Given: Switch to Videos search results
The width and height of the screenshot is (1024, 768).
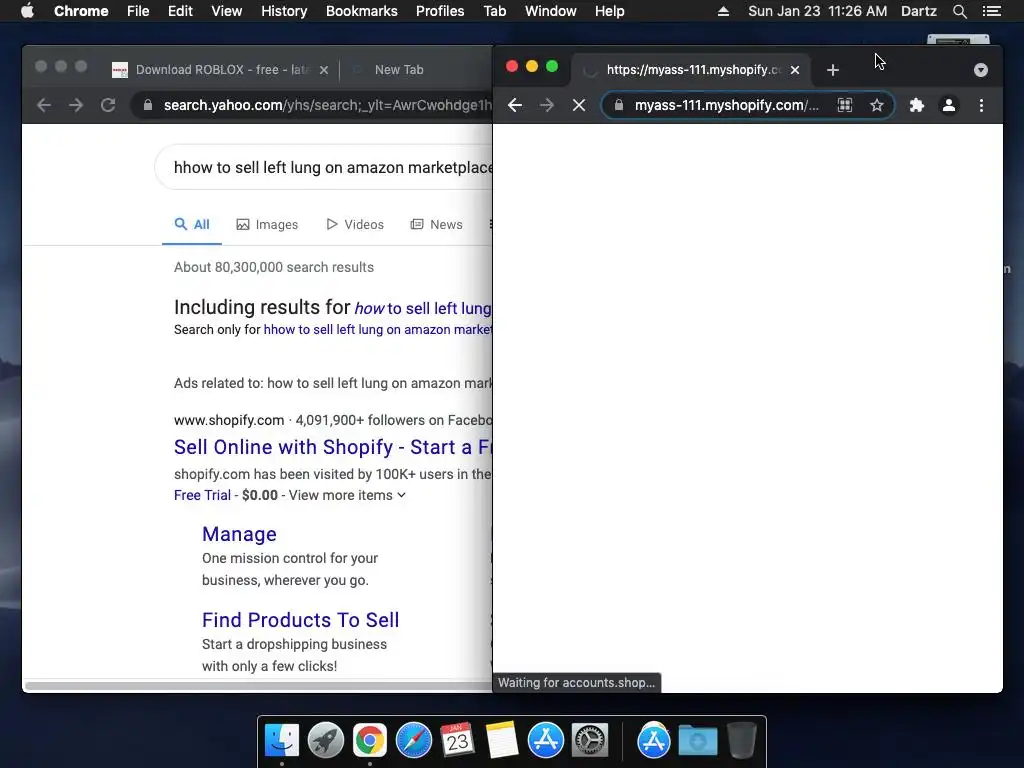Looking at the screenshot, I should pos(355,224).
